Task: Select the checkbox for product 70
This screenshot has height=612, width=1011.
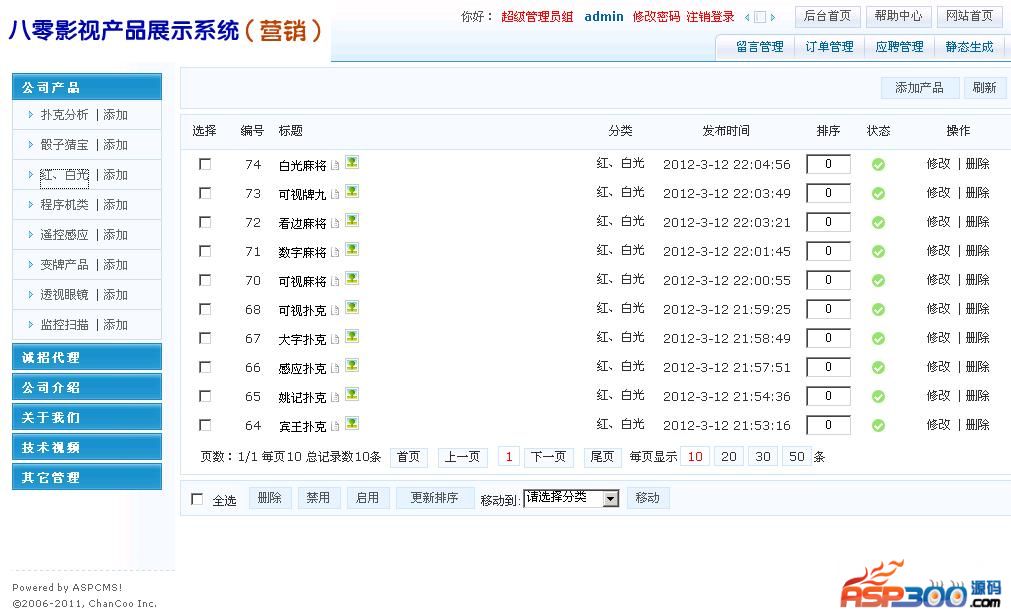Action: point(205,280)
